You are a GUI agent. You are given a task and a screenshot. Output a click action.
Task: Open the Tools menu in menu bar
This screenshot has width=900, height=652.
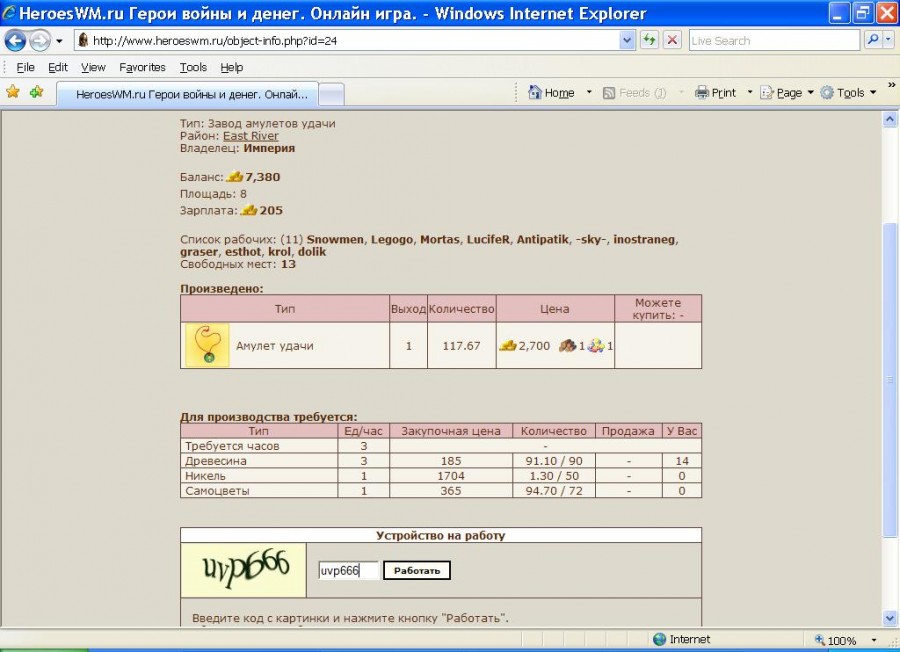tap(193, 67)
